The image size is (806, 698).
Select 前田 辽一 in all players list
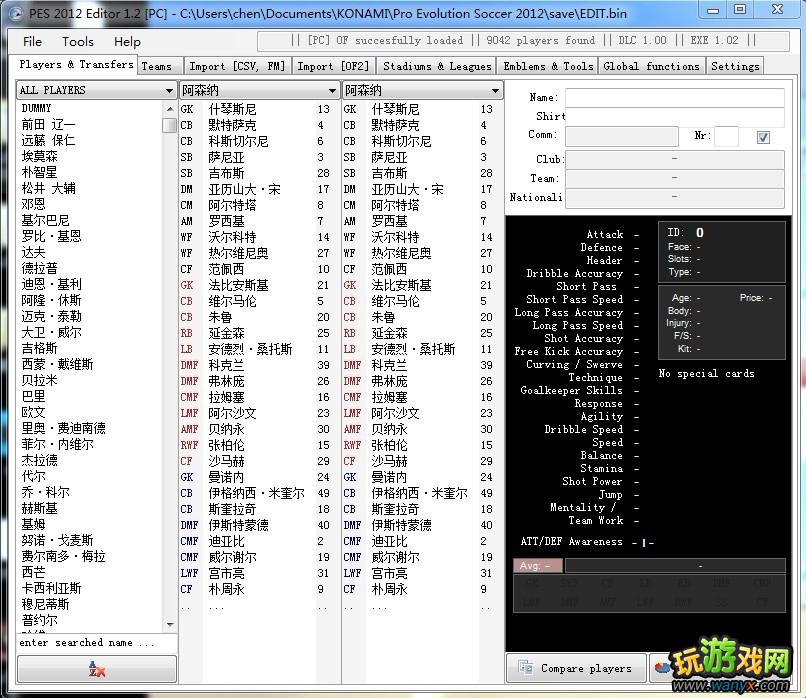[48, 124]
